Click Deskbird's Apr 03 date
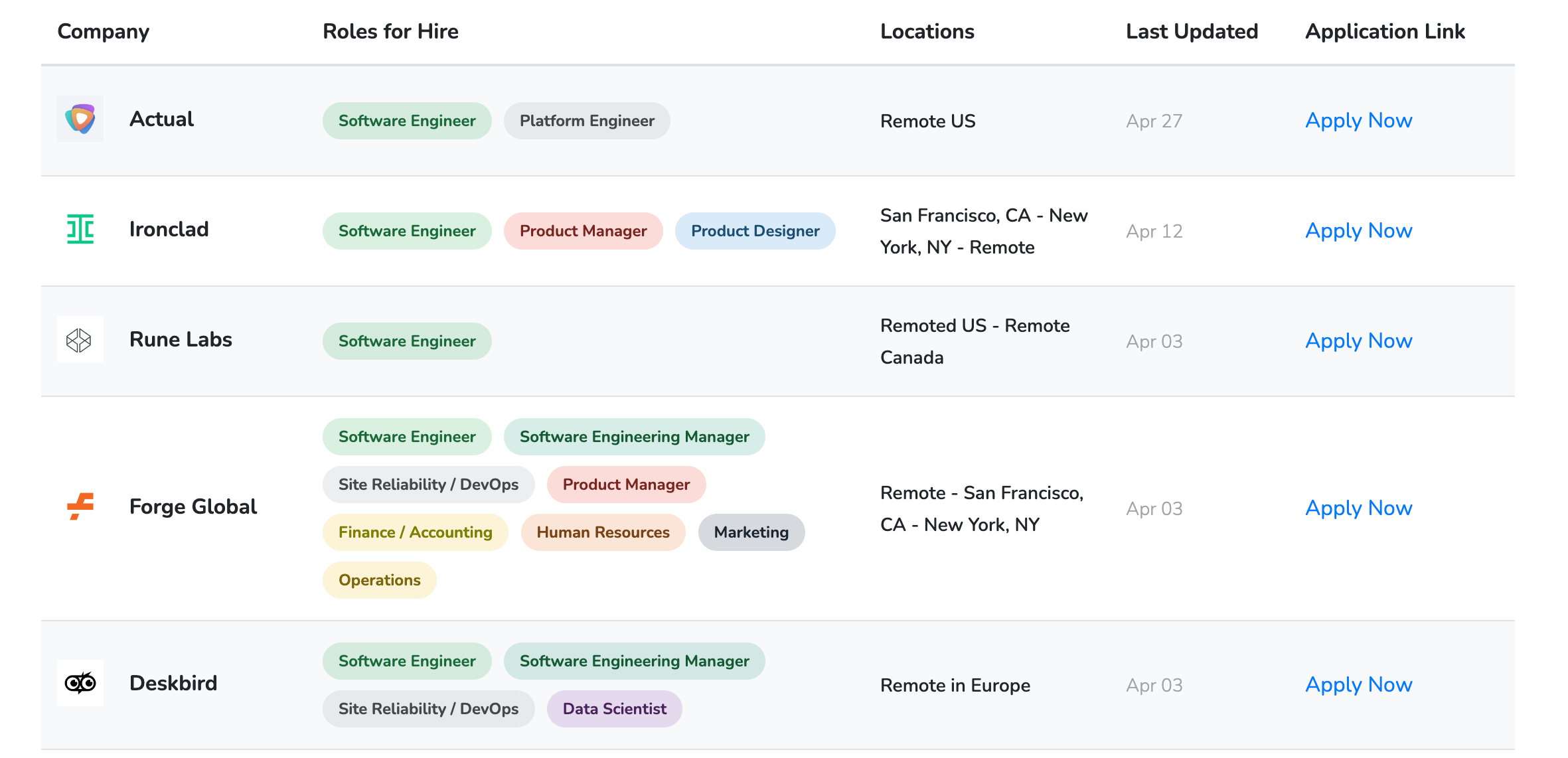Viewport: 1568px width, 758px height. 1154,685
